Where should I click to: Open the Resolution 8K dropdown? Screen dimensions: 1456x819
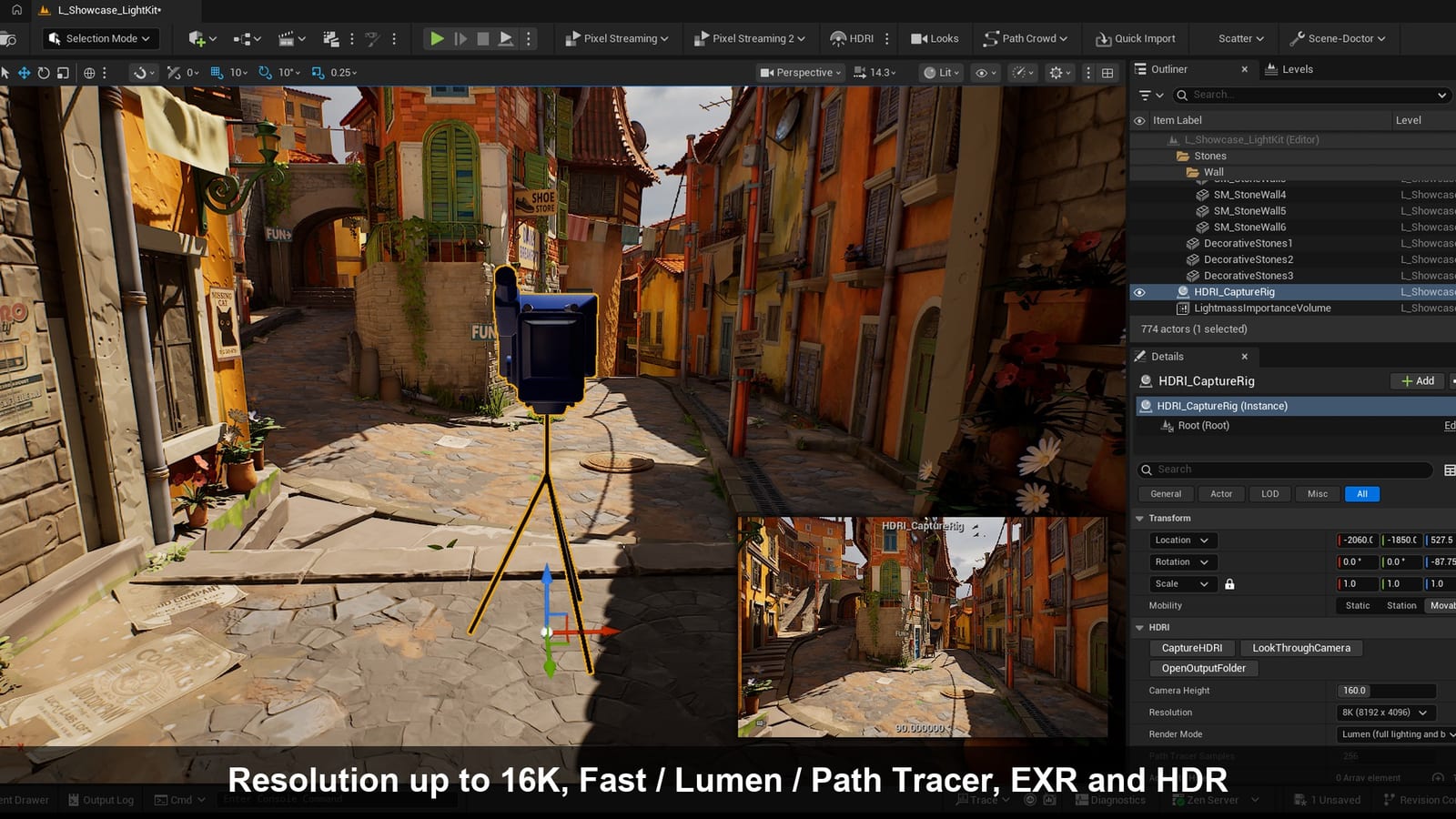(x=1385, y=713)
